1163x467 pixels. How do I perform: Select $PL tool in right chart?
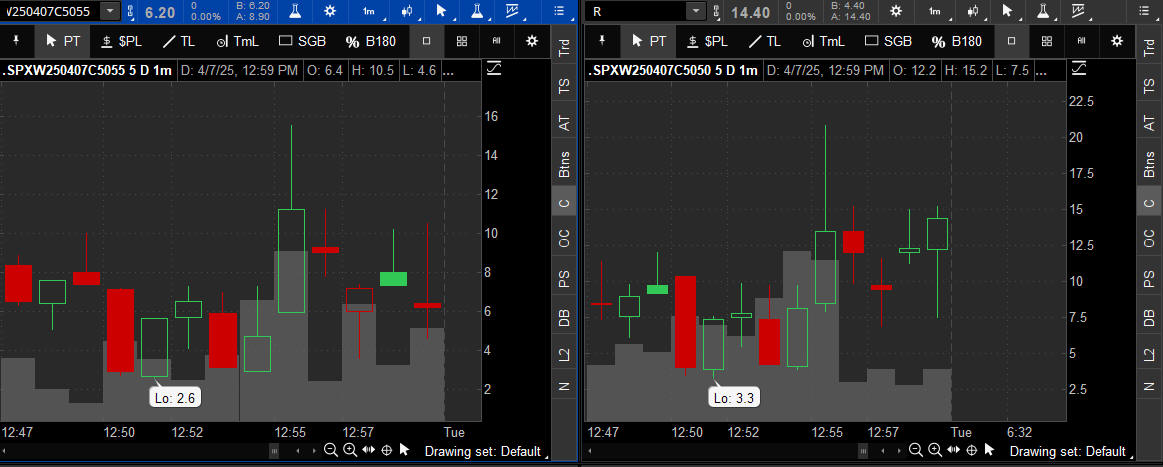(x=707, y=42)
